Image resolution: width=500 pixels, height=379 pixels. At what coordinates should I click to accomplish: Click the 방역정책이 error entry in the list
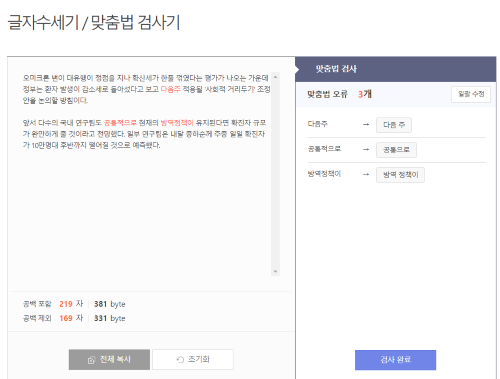click(x=324, y=174)
